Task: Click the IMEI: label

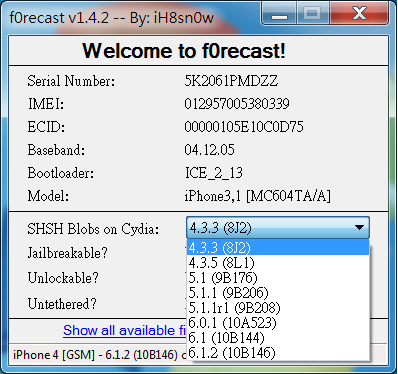Action: (46, 104)
